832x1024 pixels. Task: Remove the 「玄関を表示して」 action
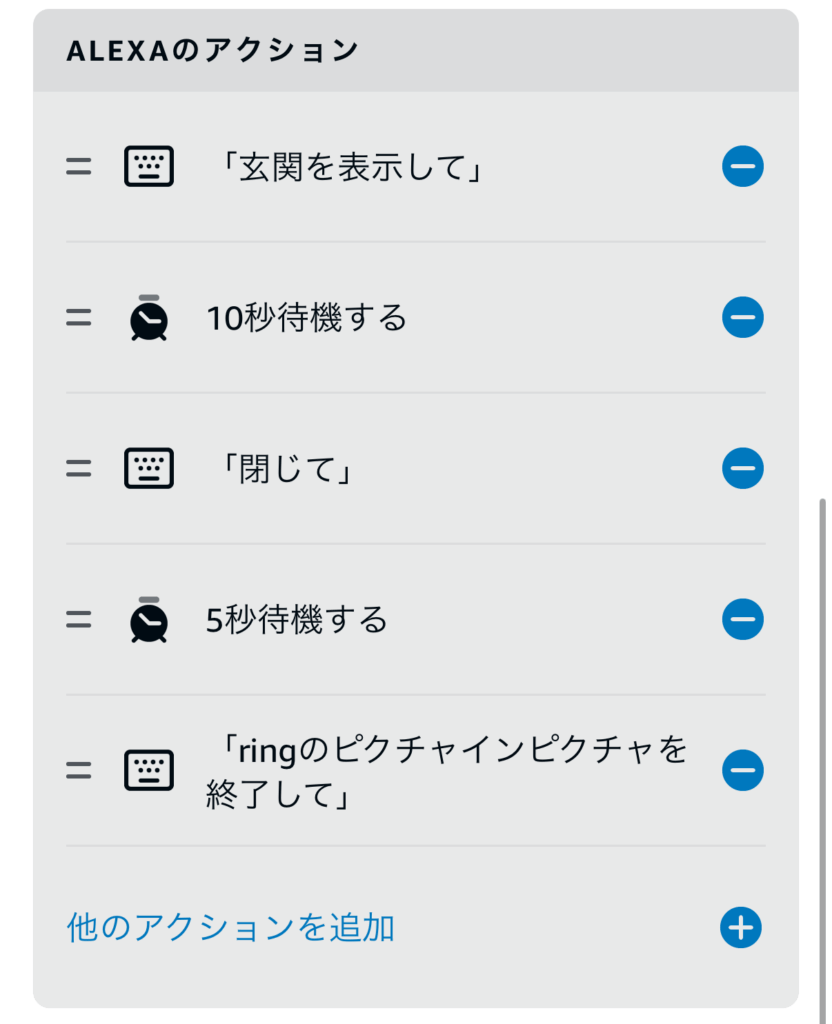(742, 167)
